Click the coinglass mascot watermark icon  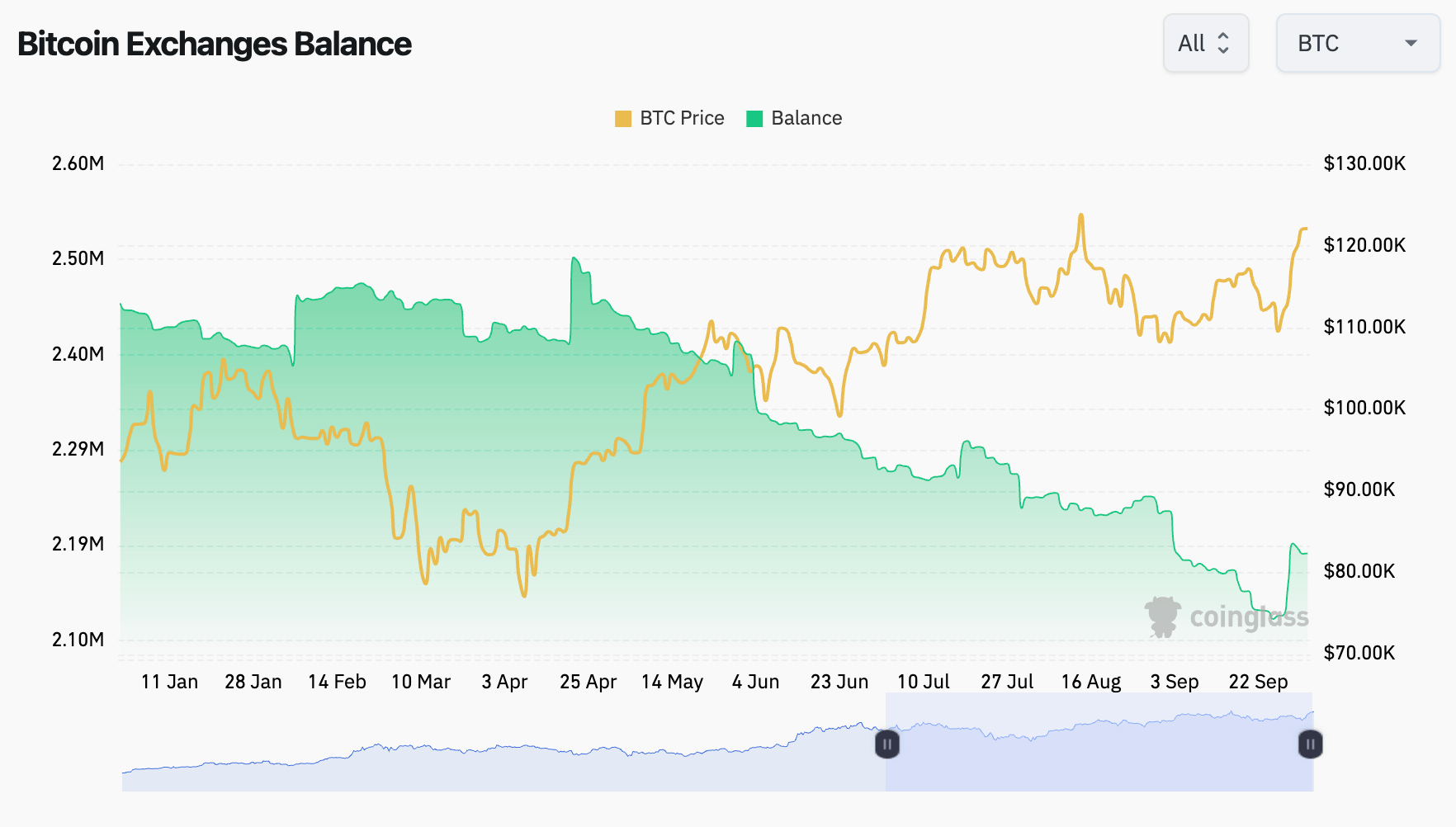coord(1164,616)
